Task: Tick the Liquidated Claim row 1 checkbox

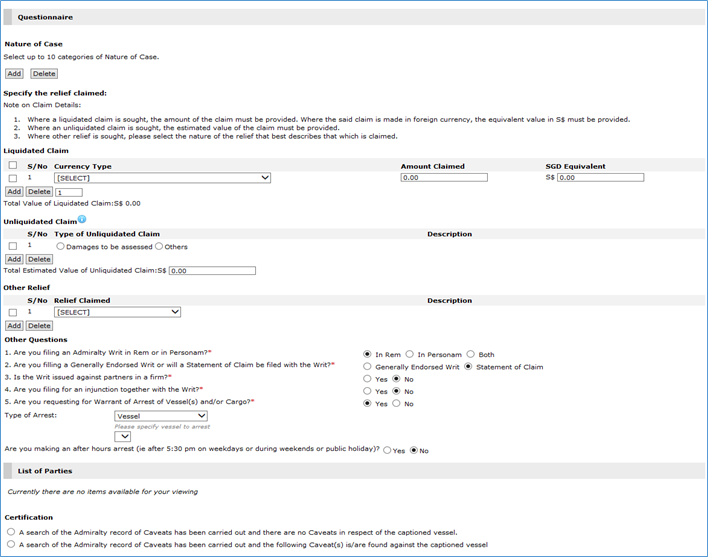Action: [x=12, y=178]
